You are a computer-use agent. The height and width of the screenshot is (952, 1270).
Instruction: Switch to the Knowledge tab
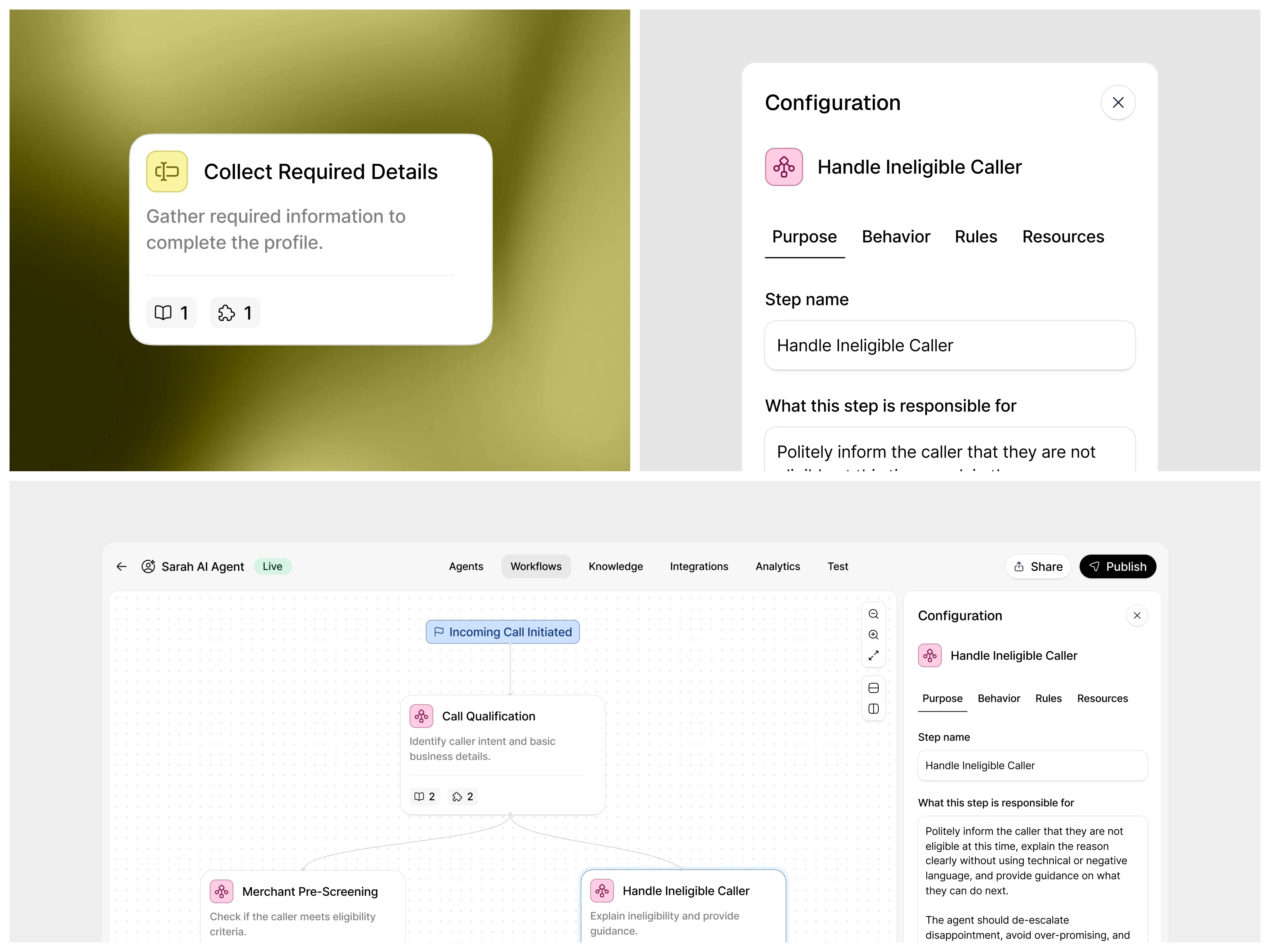[x=616, y=566]
